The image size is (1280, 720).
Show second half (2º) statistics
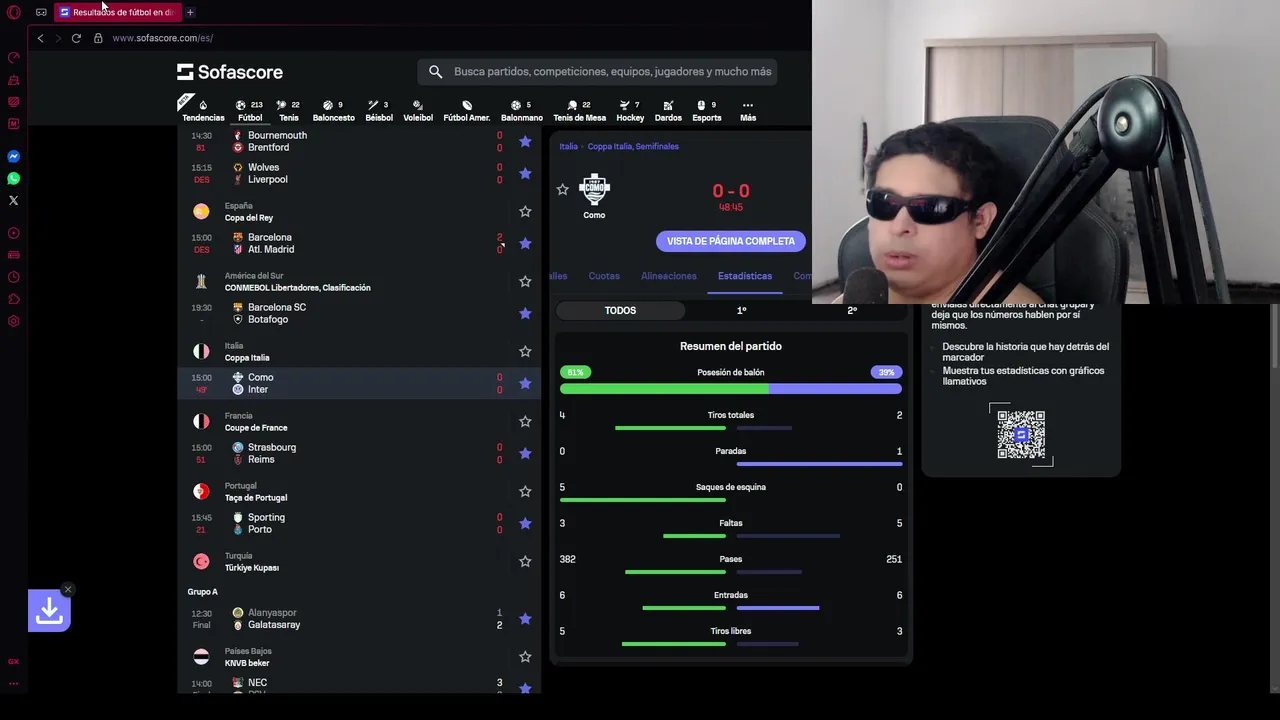click(852, 310)
